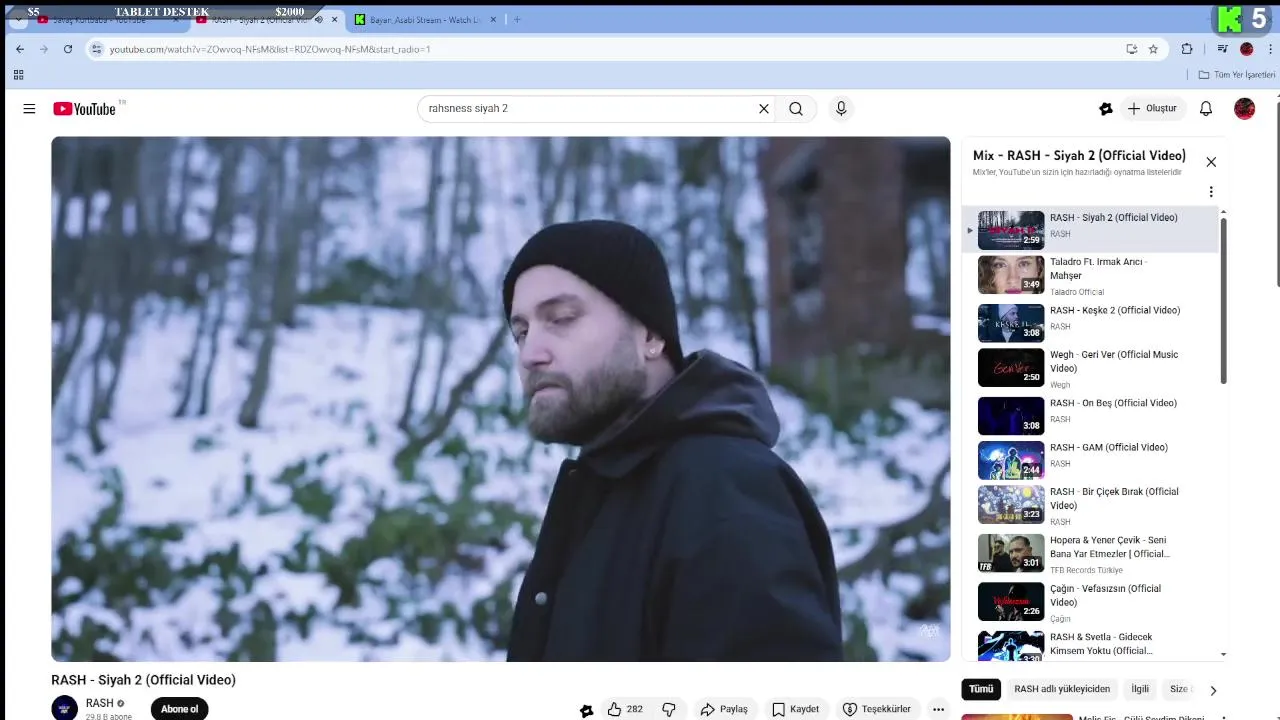Open YouTube notifications bell

[x=1206, y=109]
